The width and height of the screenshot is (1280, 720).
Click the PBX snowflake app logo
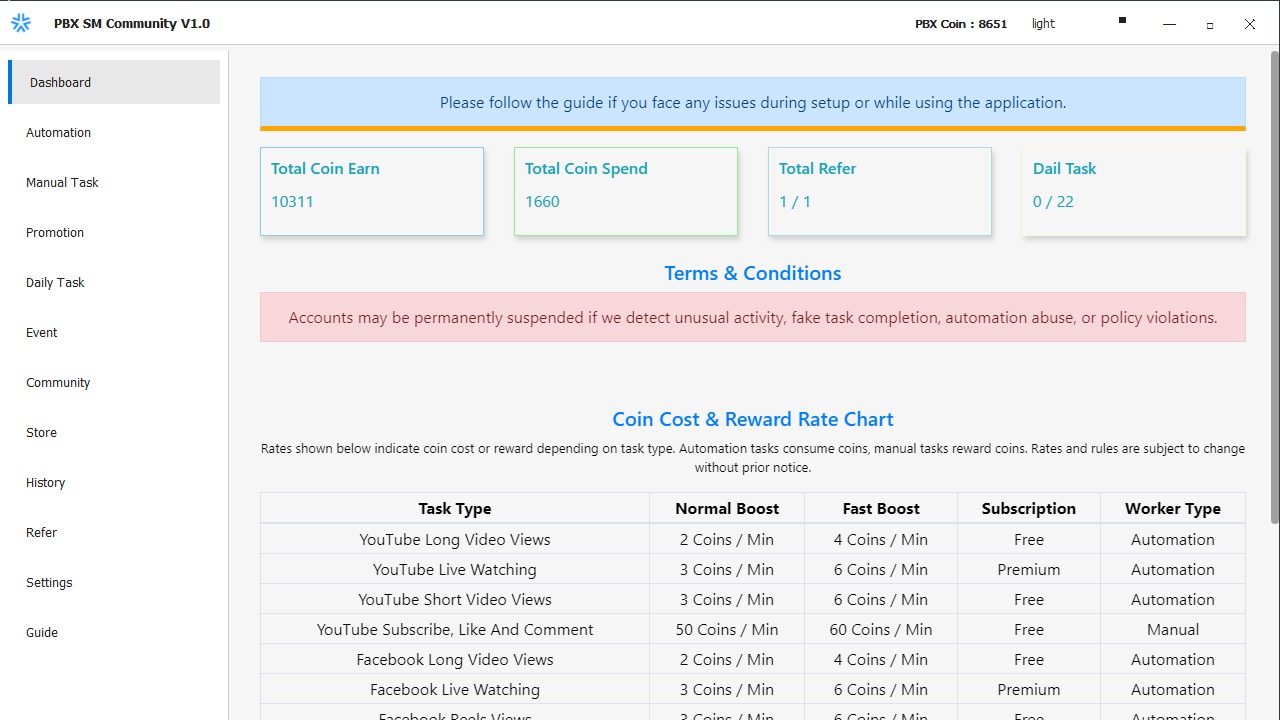(21, 23)
